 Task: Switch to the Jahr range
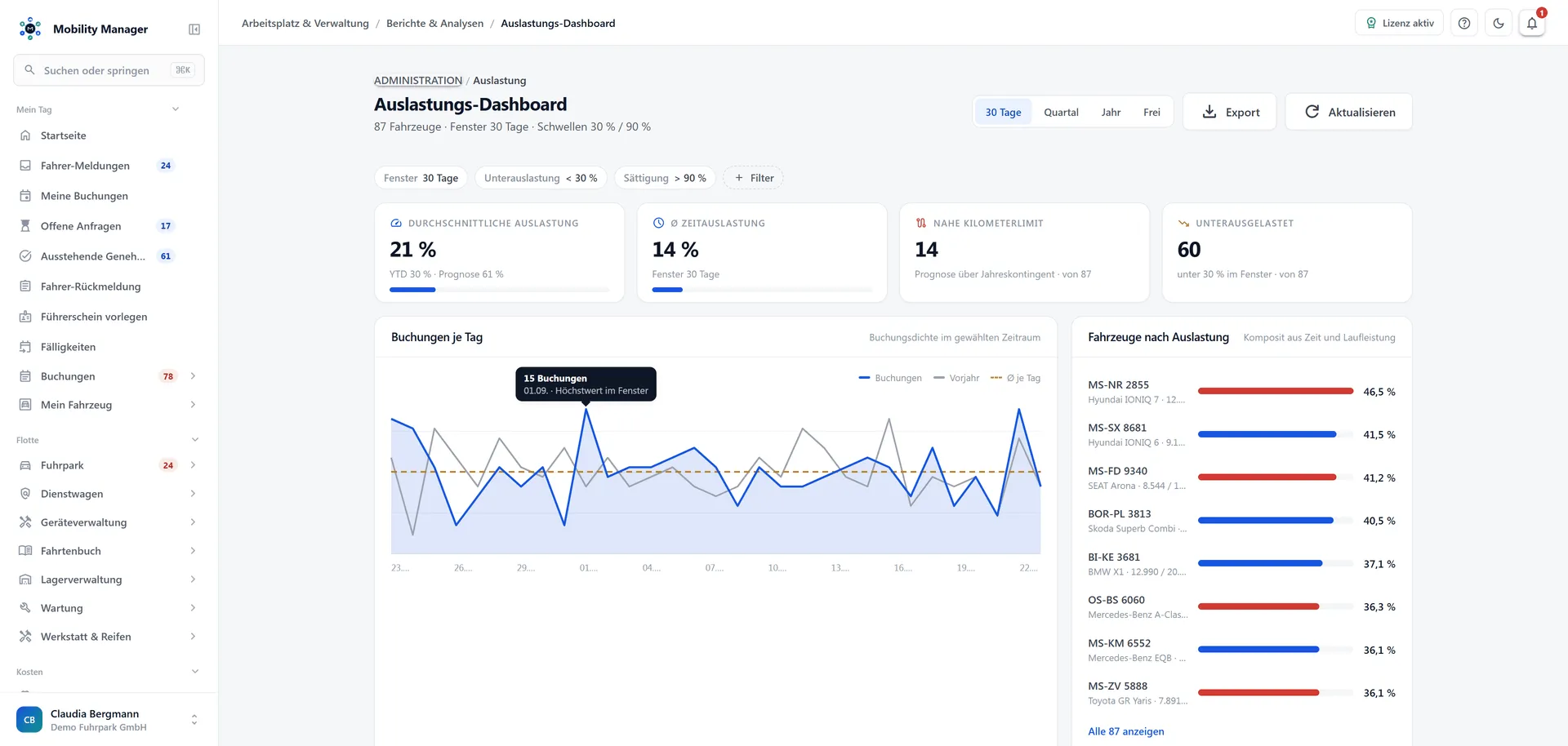(x=1111, y=112)
